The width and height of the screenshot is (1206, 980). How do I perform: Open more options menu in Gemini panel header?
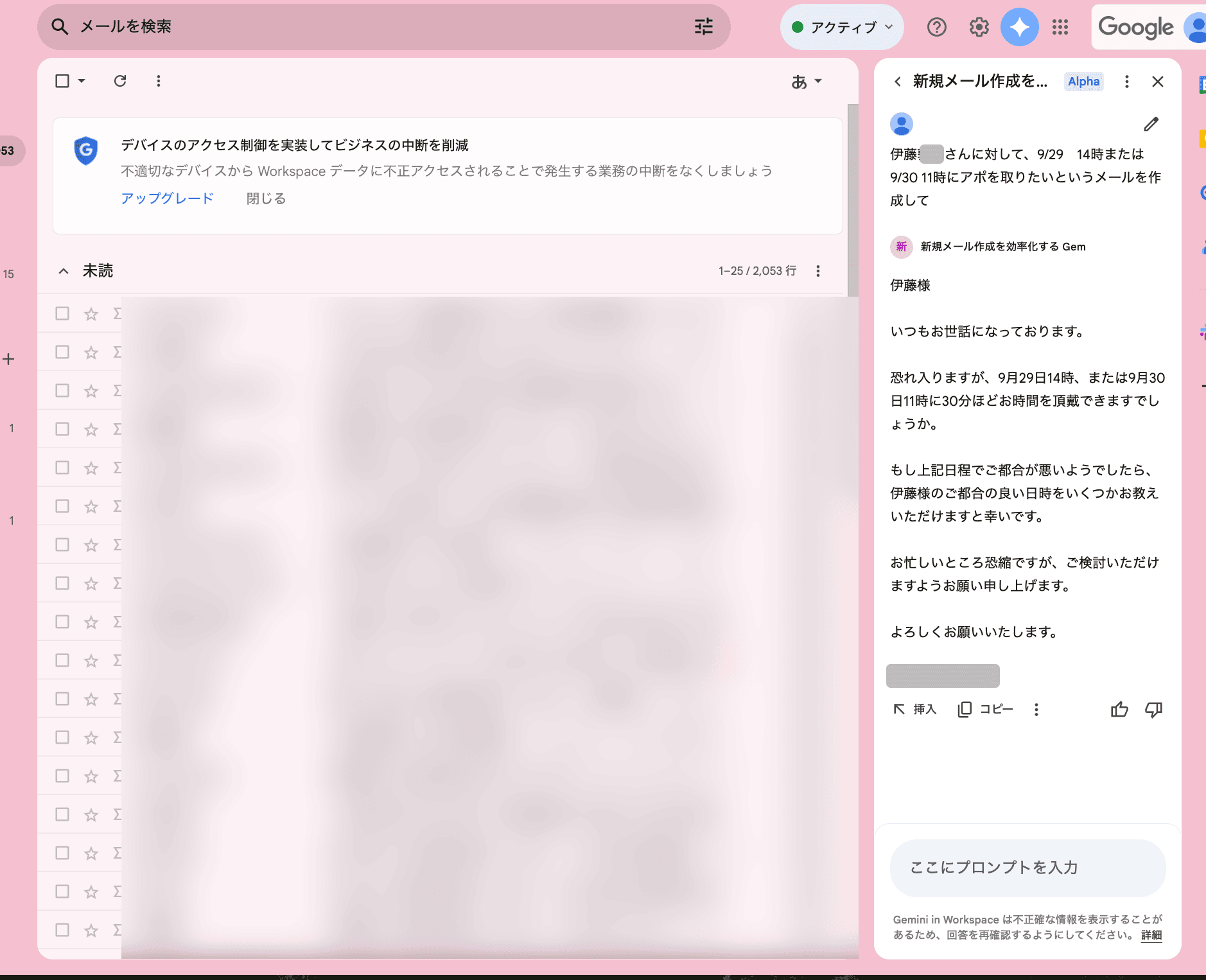pyautogui.click(x=1126, y=82)
